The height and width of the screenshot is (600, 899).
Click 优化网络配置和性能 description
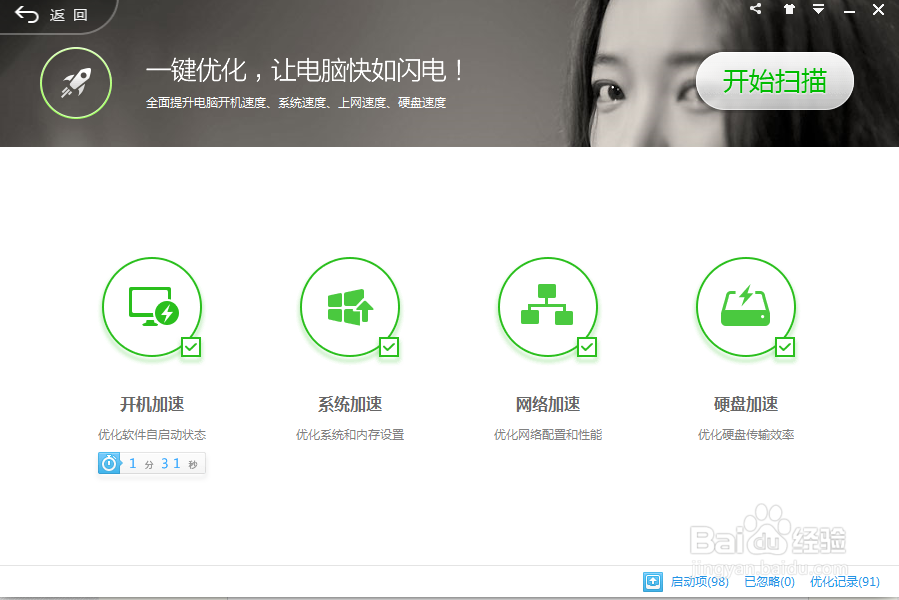[548, 435]
